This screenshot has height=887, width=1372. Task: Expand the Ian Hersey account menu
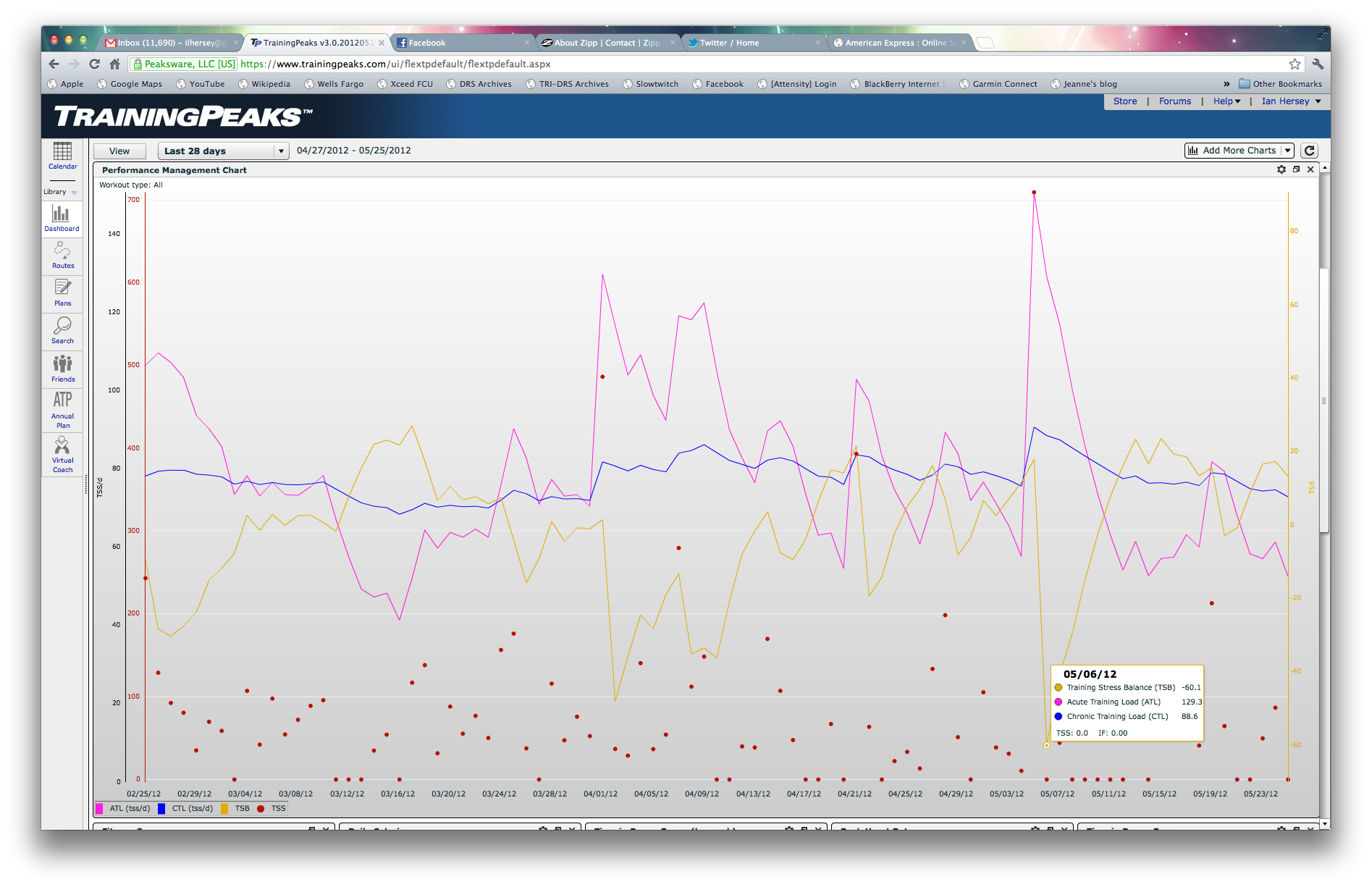point(1290,101)
